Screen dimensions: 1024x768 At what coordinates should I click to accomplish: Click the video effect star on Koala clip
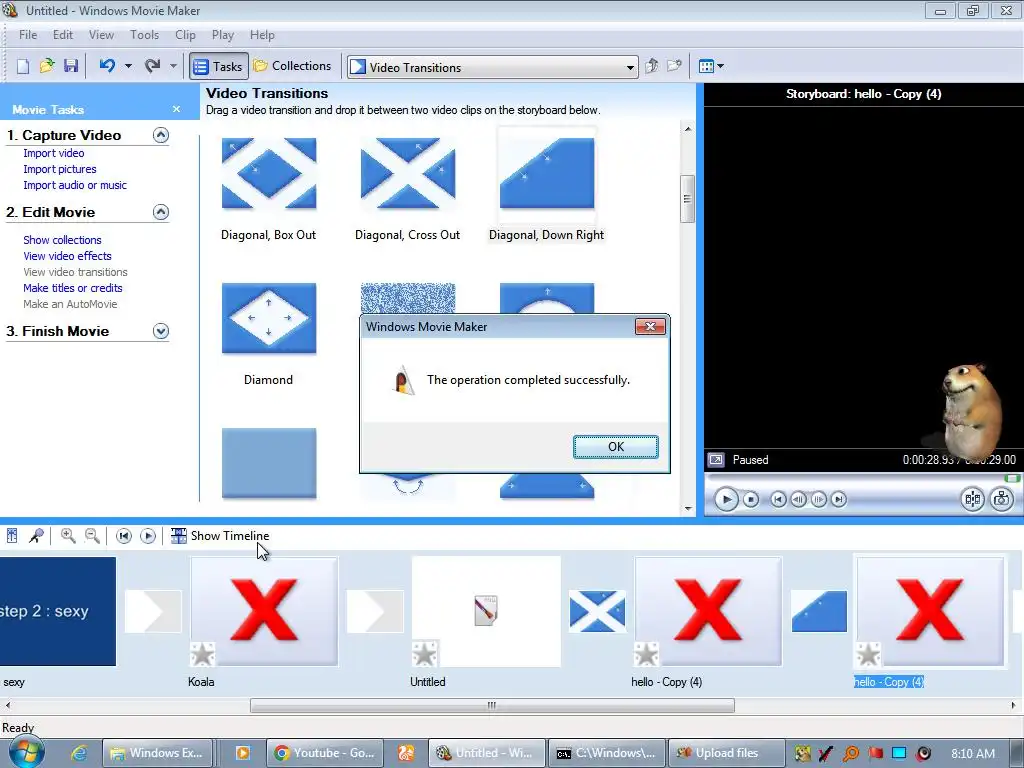[x=202, y=654]
